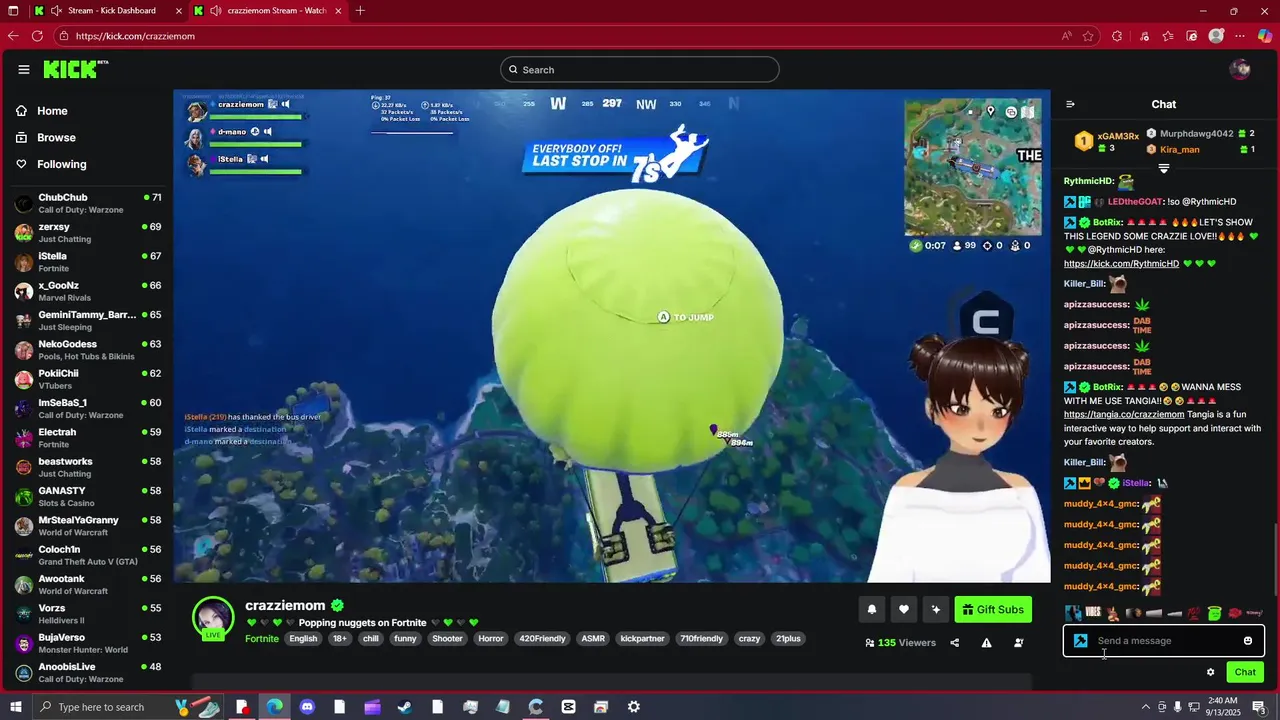The image size is (1280, 720).
Task: Click the browser address bar URL
Action: tap(135, 36)
